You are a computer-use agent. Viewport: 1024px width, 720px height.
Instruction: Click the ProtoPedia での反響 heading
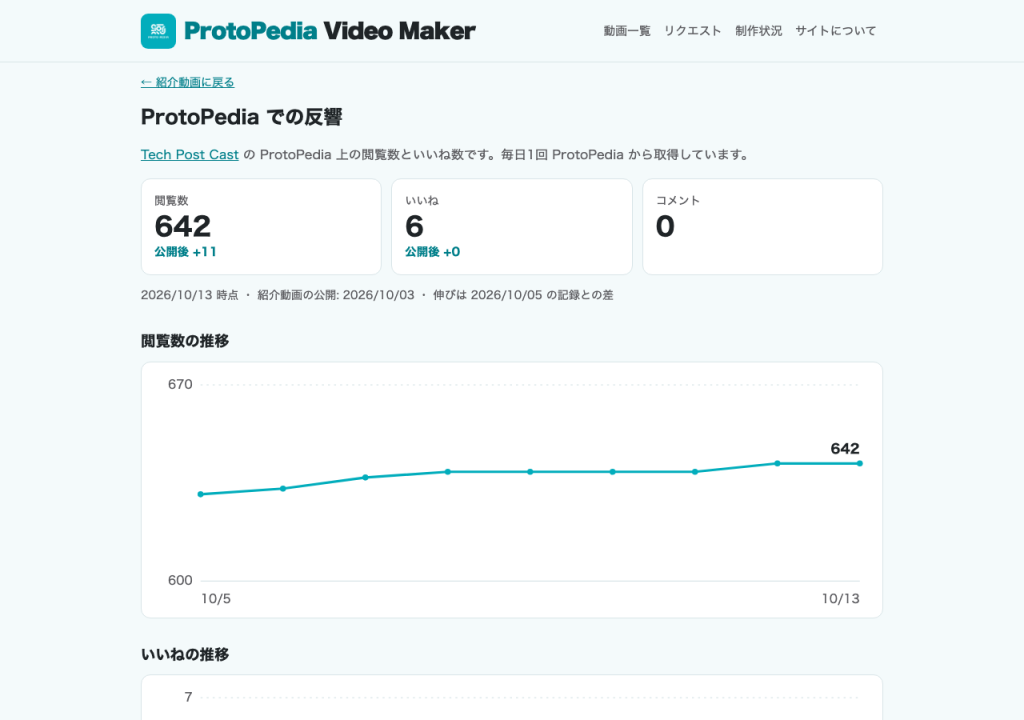(242, 117)
